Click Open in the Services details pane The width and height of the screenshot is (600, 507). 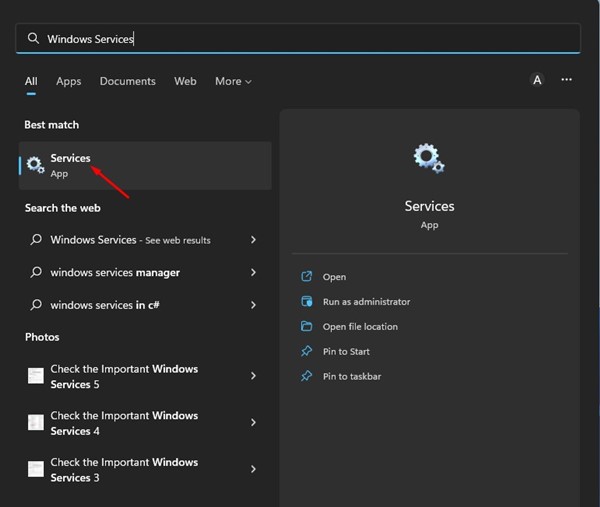click(334, 277)
